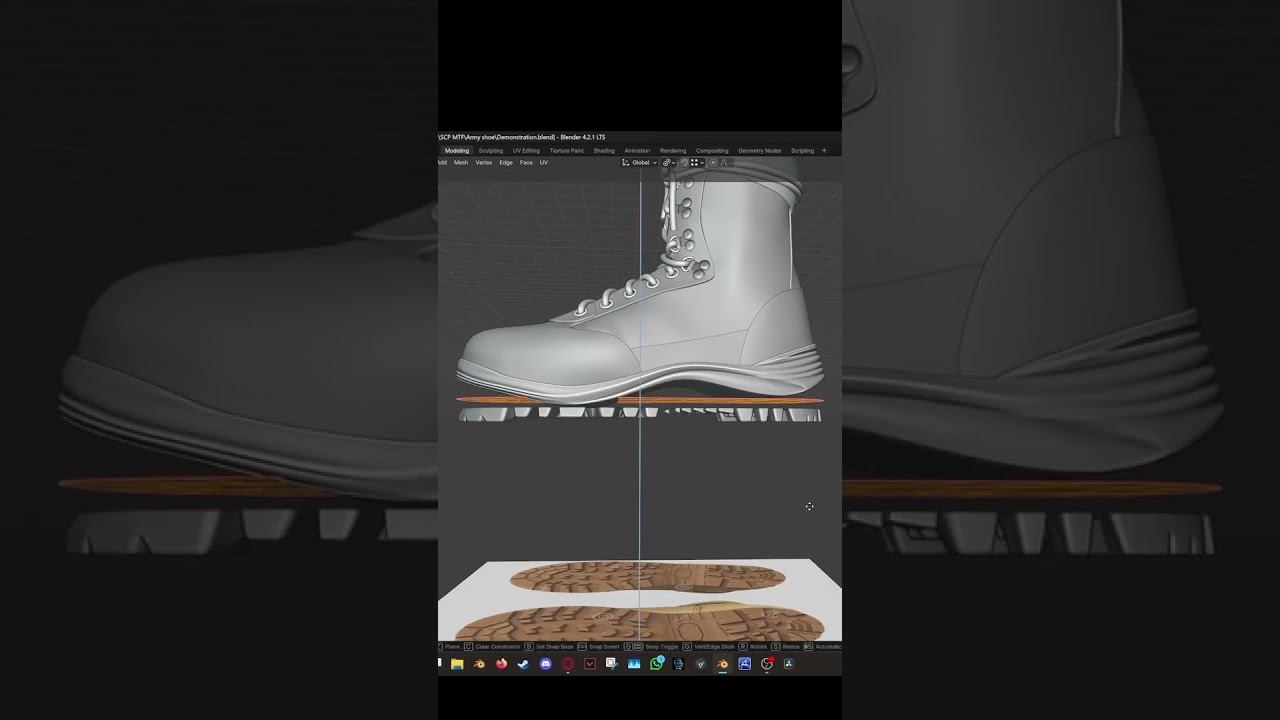
Task: Open Firefox from the taskbar
Action: tap(501, 664)
